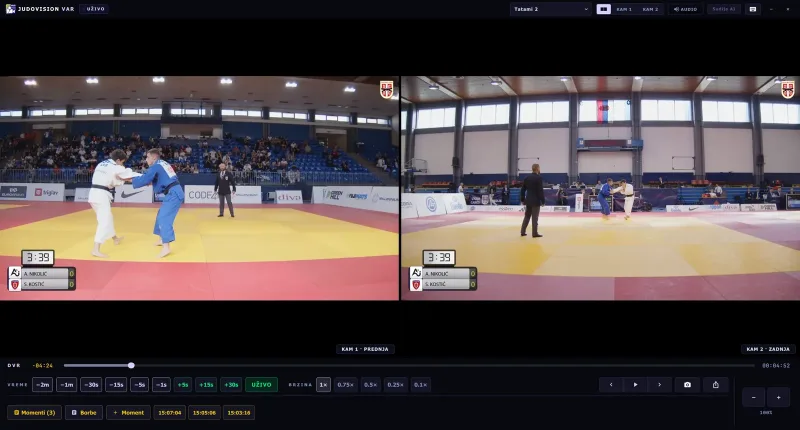Jump to moment 15:03:16
The image size is (800, 430).
pyautogui.click(x=239, y=413)
